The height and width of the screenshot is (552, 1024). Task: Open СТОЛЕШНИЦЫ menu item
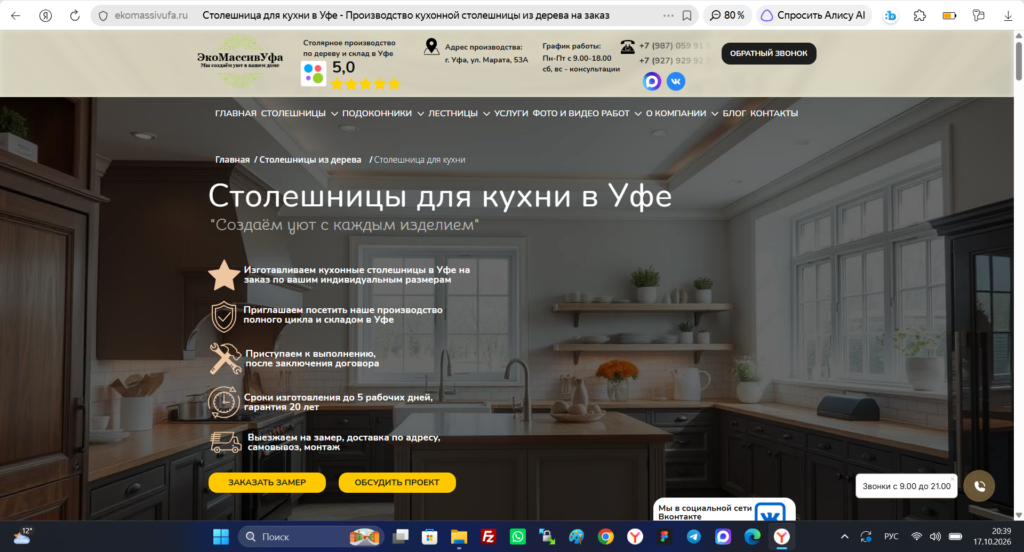(x=293, y=113)
